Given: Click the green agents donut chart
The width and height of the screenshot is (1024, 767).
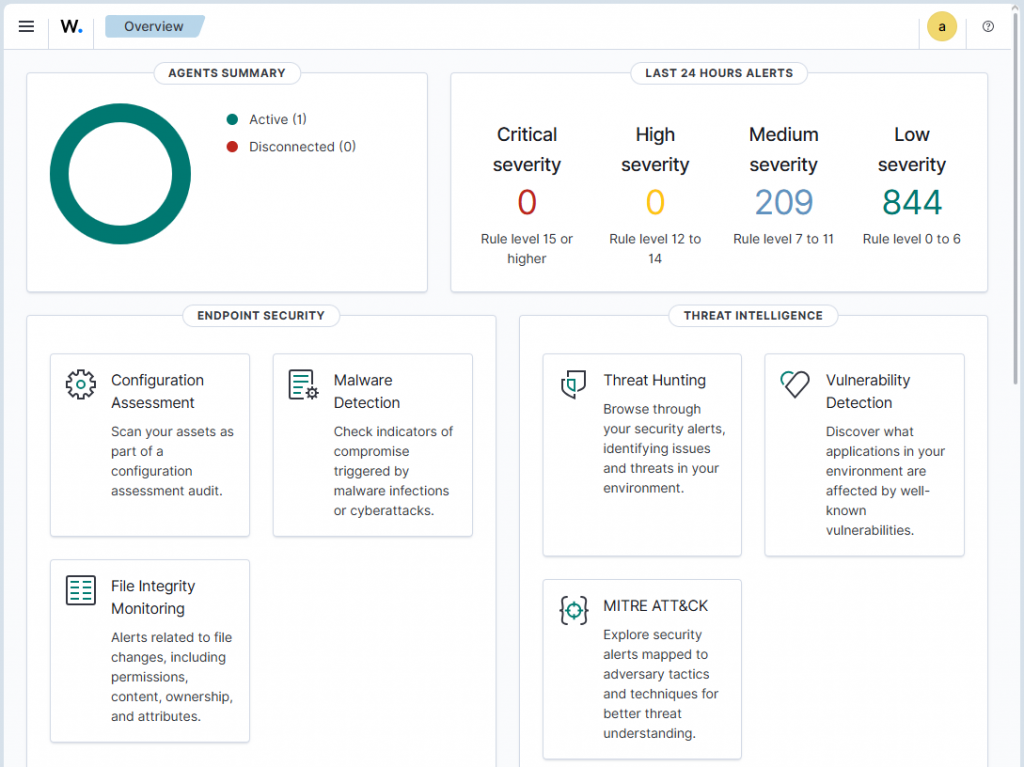Looking at the screenshot, I should [120, 174].
